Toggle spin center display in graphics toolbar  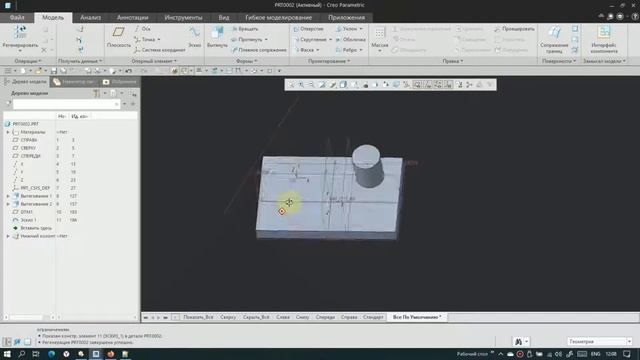tap(469, 84)
